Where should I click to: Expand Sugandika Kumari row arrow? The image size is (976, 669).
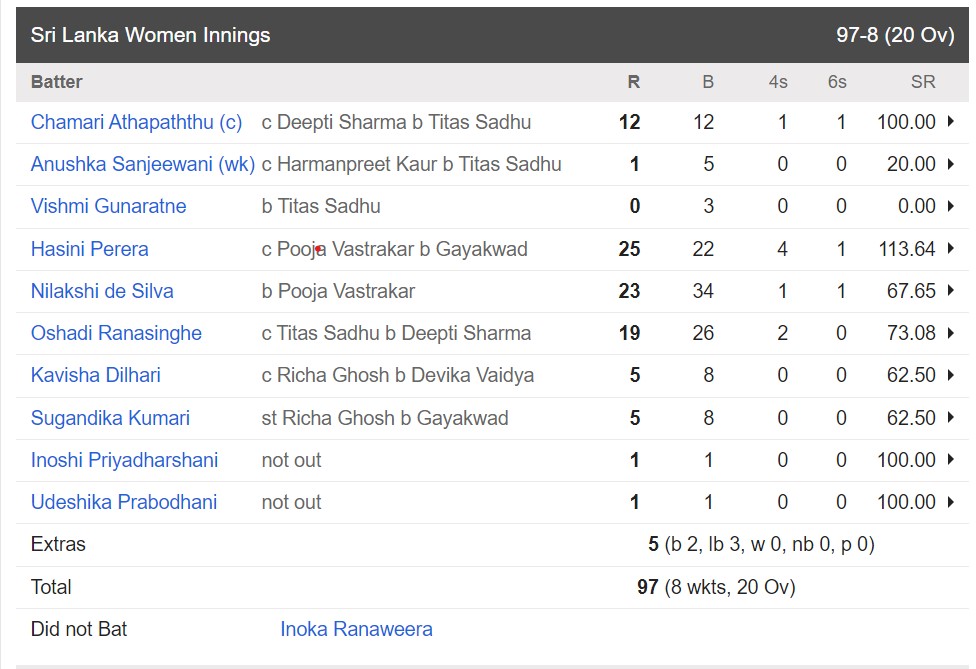click(x=950, y=417)
